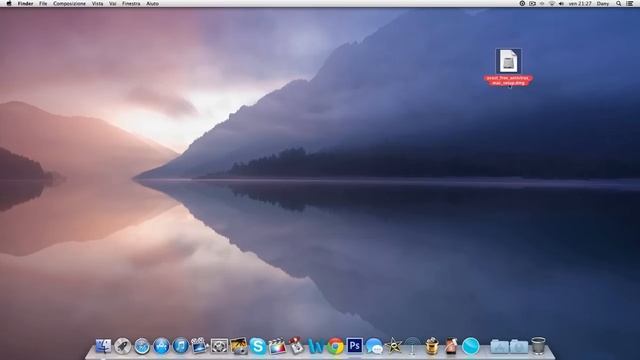Open the volume menu bar icon
The image size is (640, 360).
pos(562,3)
